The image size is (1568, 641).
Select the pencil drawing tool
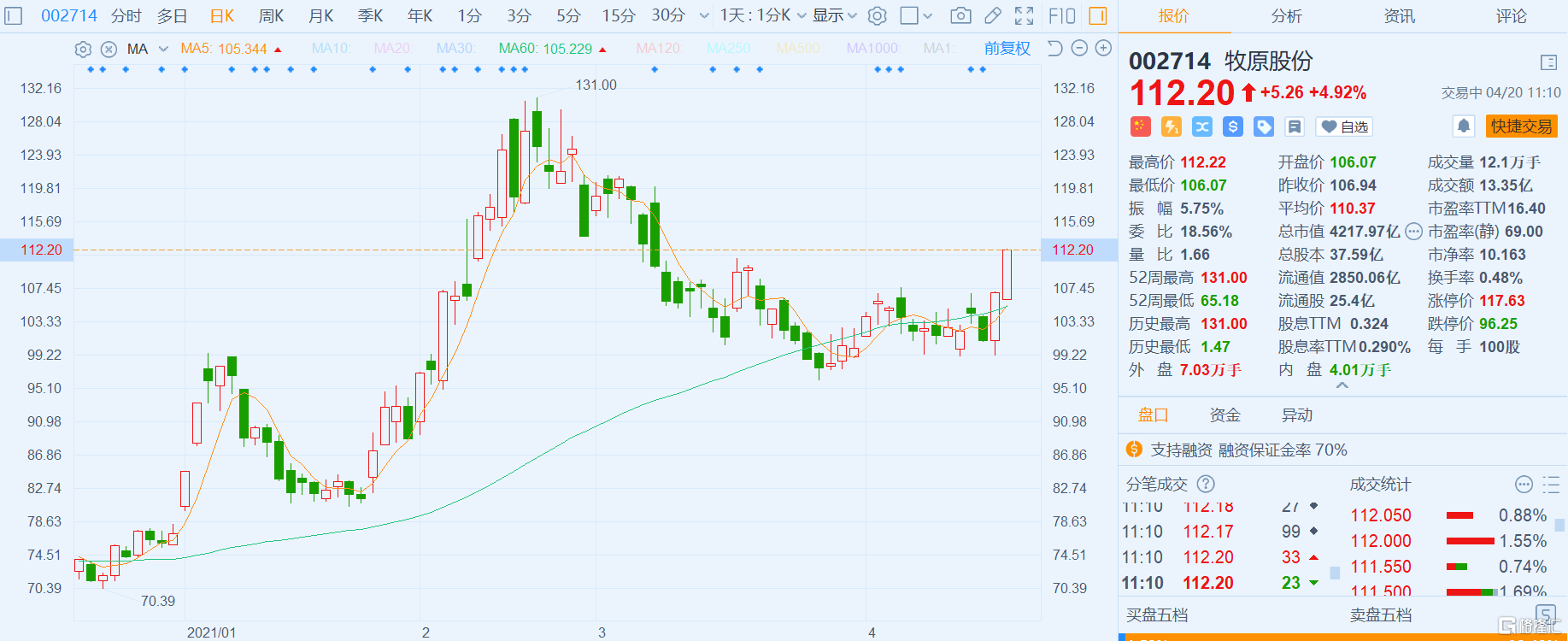coord(992,15)
